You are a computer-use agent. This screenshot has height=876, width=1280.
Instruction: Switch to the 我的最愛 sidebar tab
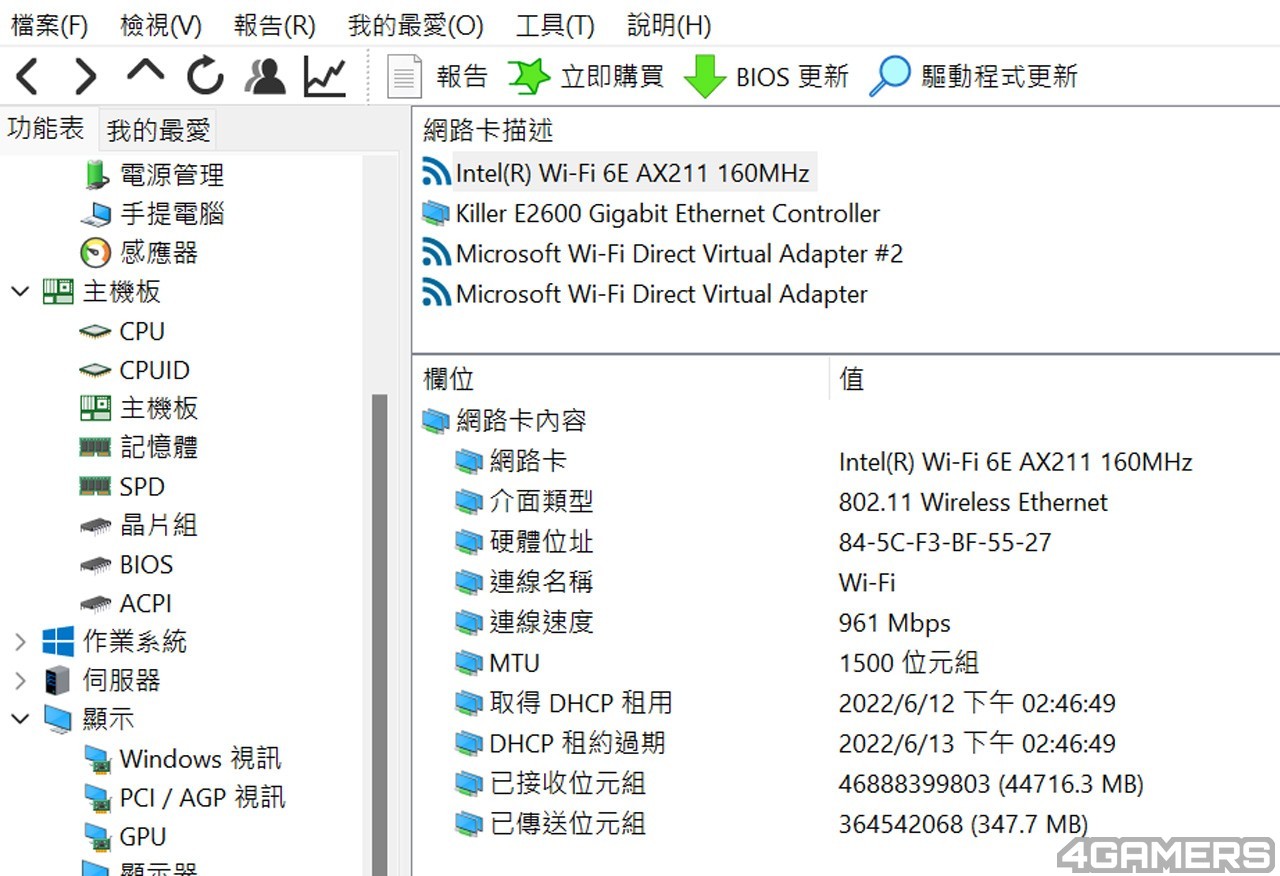tap(158, 129)
